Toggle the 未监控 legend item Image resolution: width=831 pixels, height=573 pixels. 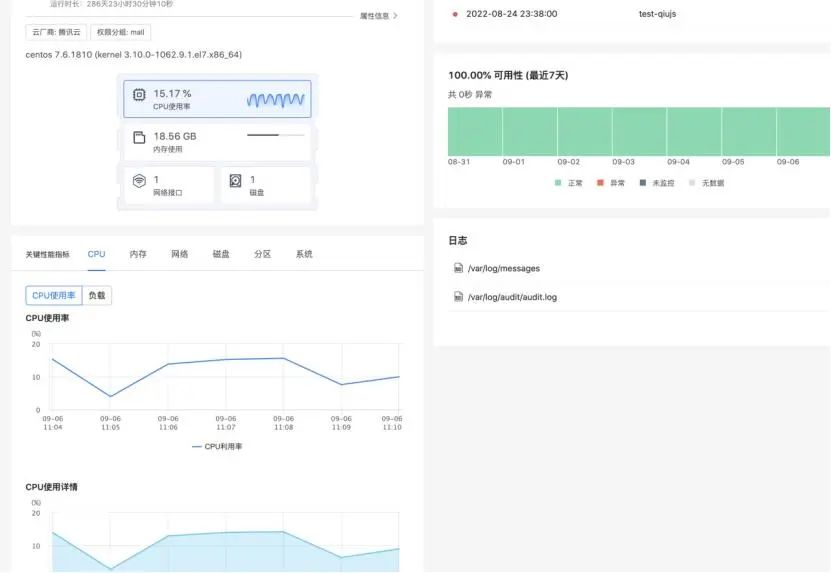tap(656, 183)
